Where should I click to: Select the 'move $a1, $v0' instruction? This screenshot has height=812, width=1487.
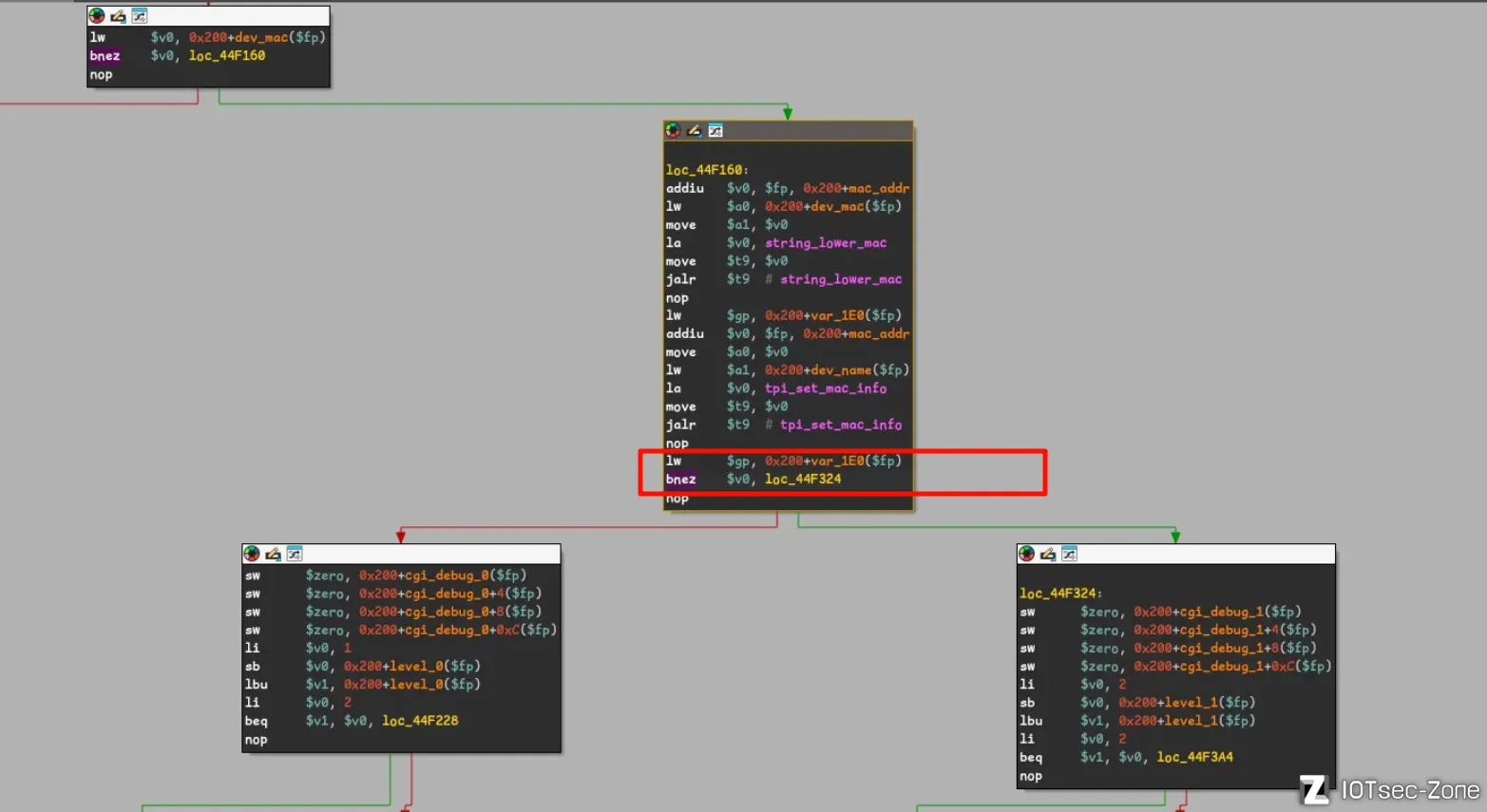pos(727,224)
